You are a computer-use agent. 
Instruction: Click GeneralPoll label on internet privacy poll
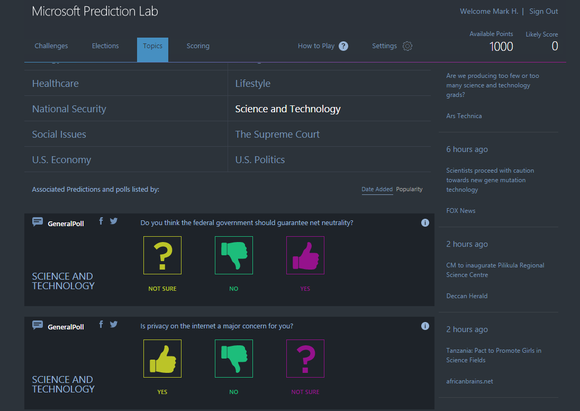(66, 327)
